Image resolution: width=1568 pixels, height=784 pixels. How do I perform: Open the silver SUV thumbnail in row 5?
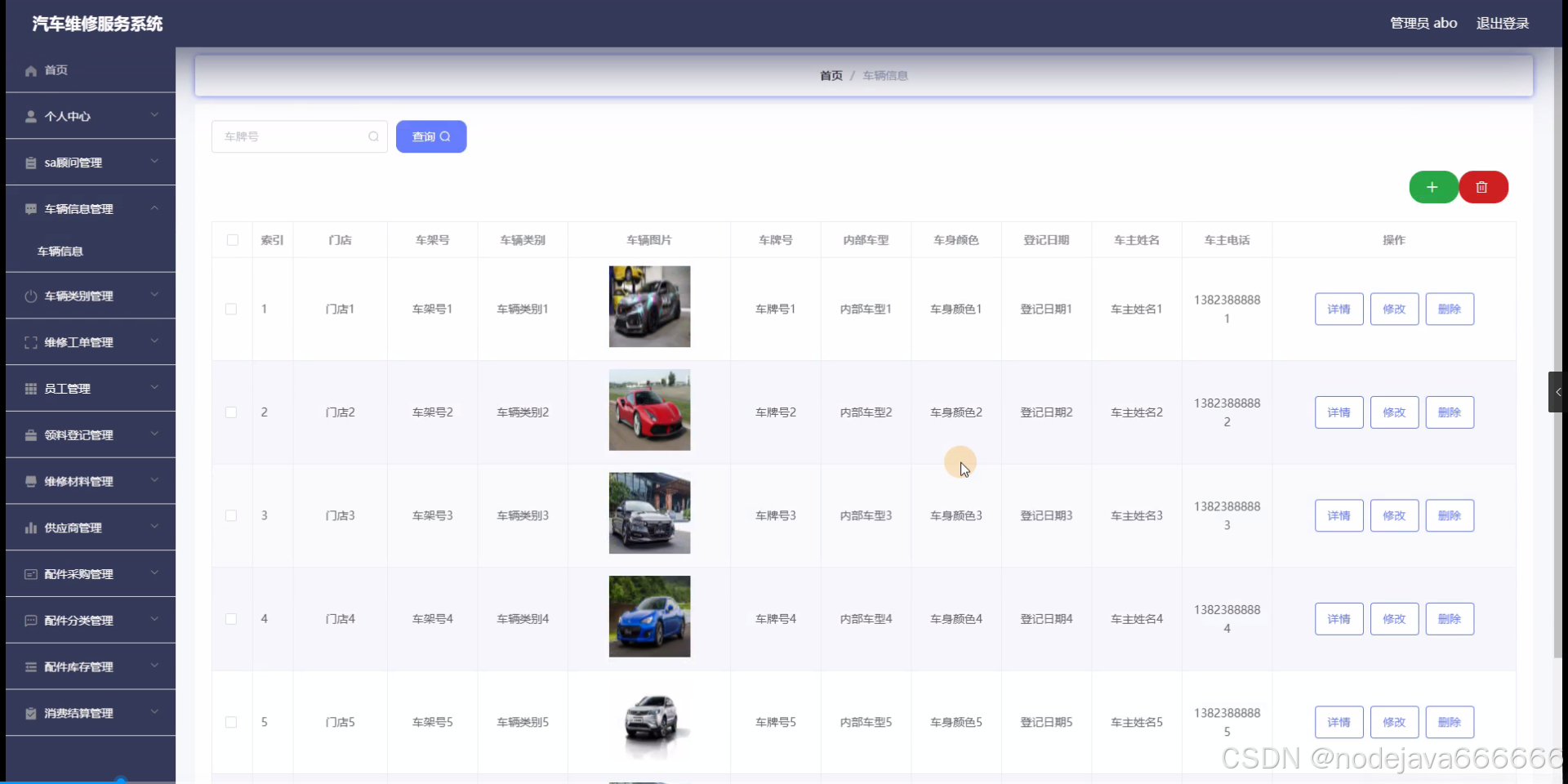click(x=649, y=720)
